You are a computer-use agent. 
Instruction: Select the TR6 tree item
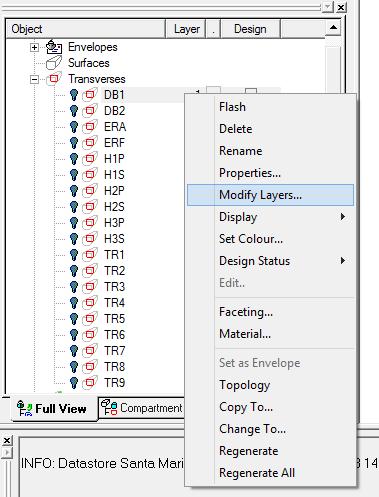pos(114,335)
